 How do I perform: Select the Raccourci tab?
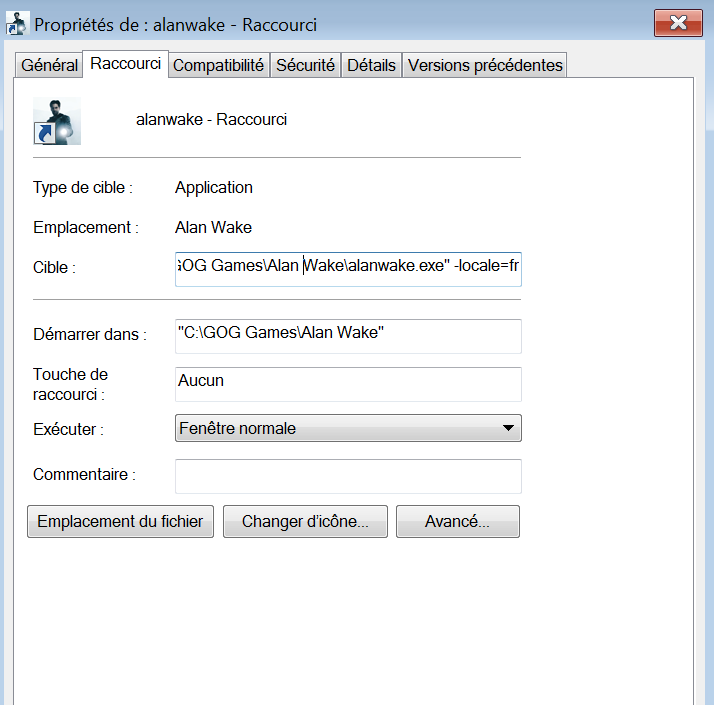(x=125, y=64)
